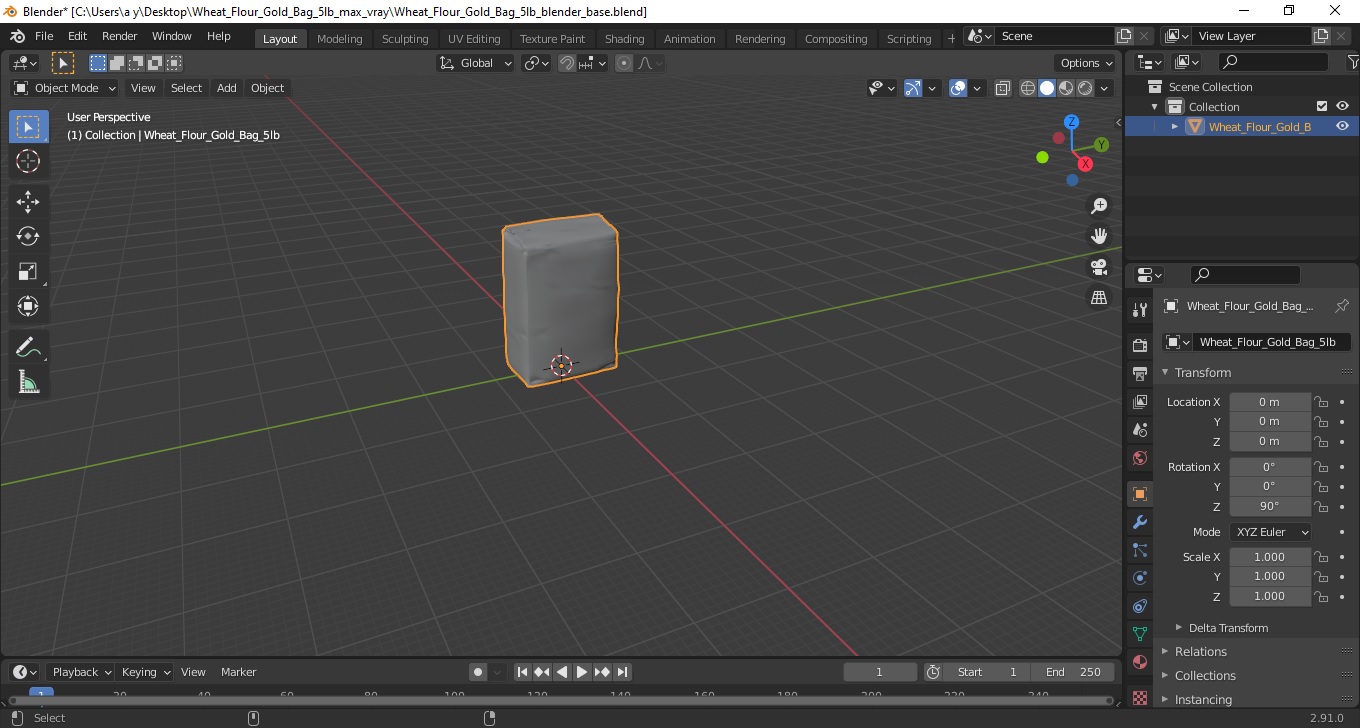The width and height of the screenshot is (1360, 728).
Task: Pin the properties editor context
Action: coord(1342,306)
